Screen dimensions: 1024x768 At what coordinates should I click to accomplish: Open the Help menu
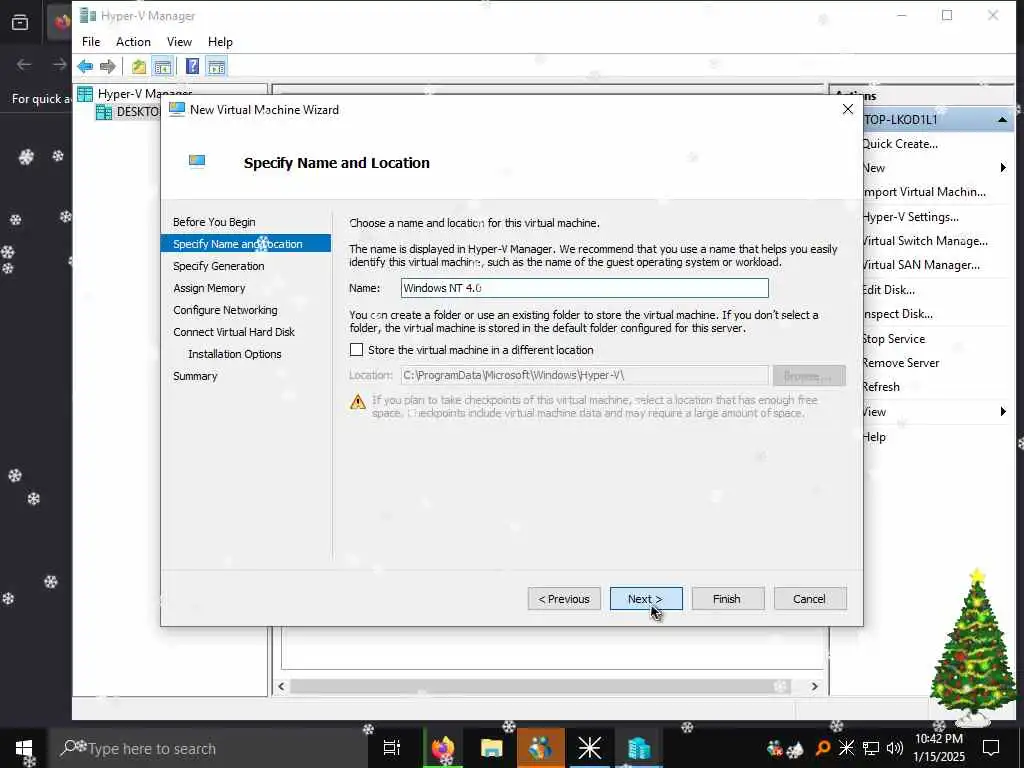[x=220, y=42]
